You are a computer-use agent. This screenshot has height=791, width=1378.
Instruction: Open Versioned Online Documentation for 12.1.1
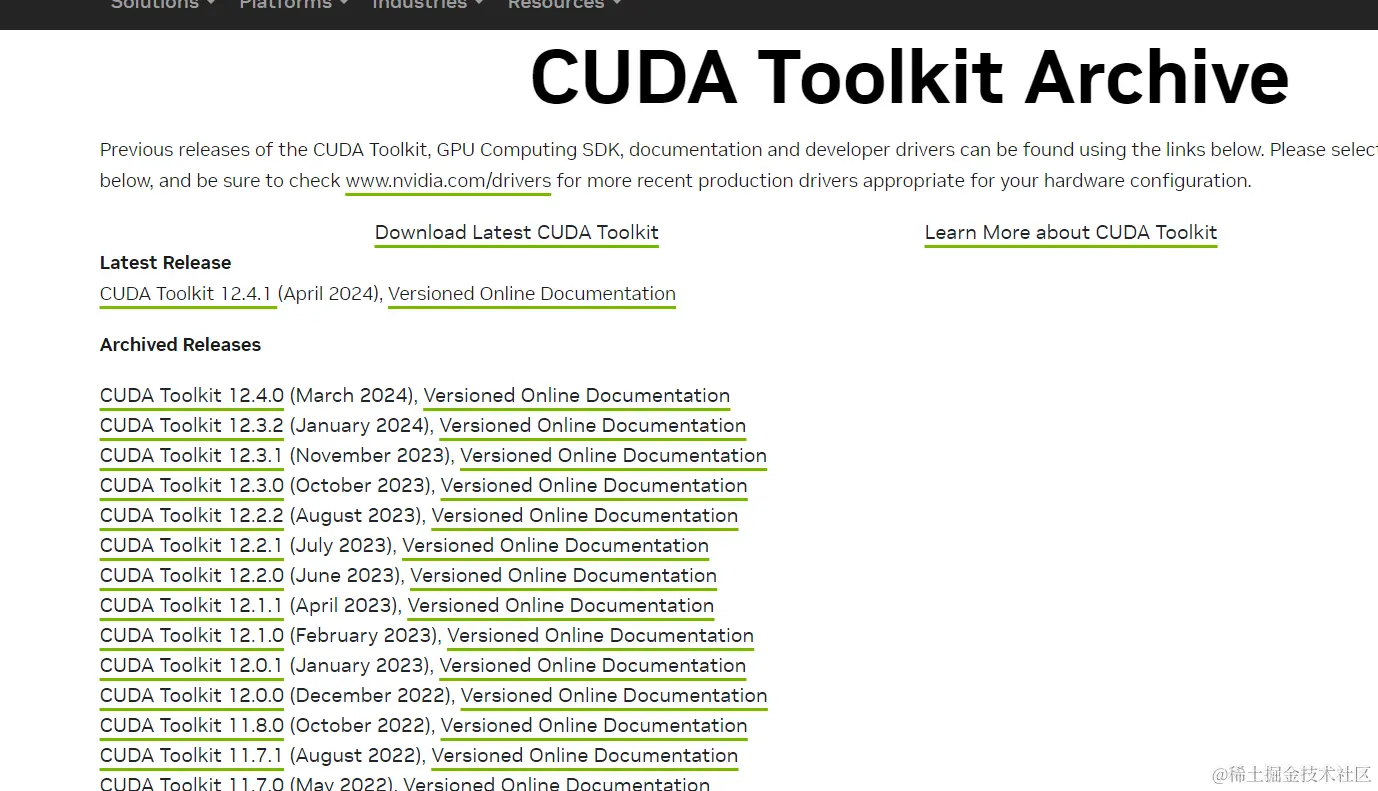click(561, 606)
